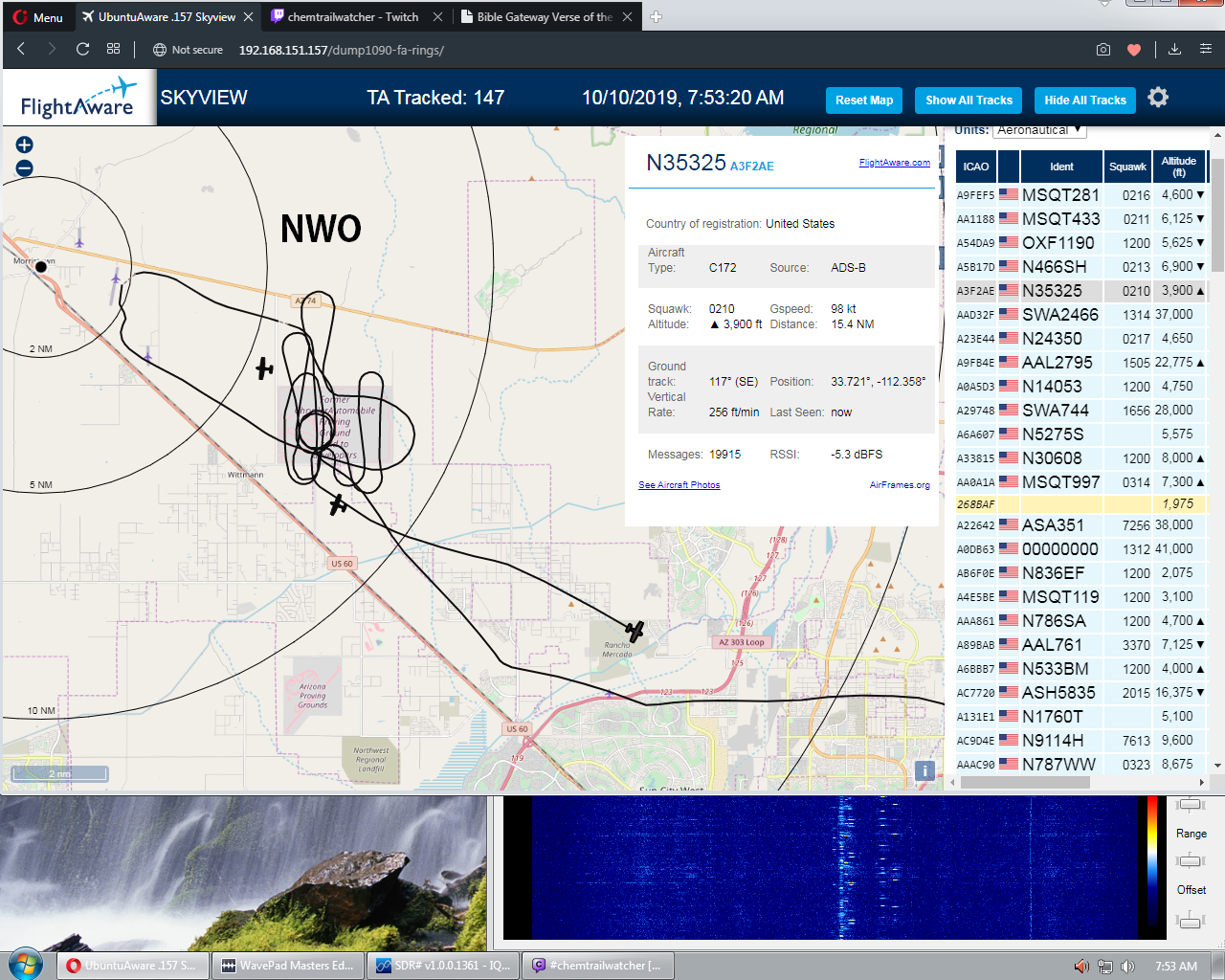Viewport: 1225px width, 980px height.
Task: Open a new browser tab
Action: [657, 16]
